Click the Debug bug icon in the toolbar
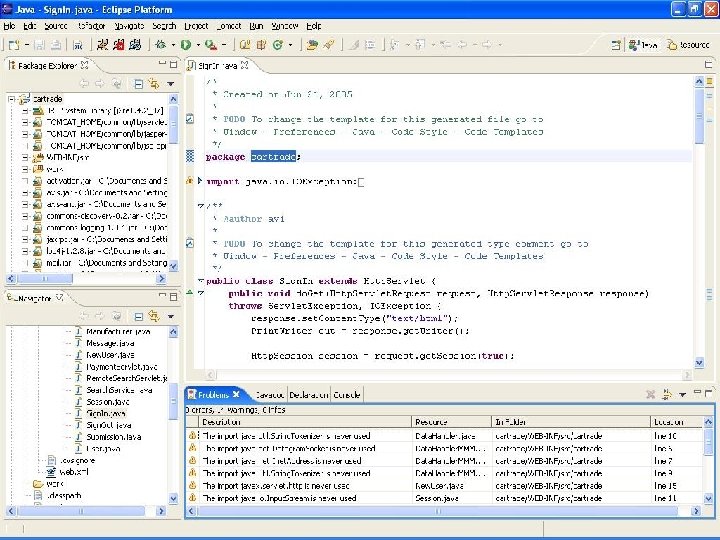 point(159,45)
